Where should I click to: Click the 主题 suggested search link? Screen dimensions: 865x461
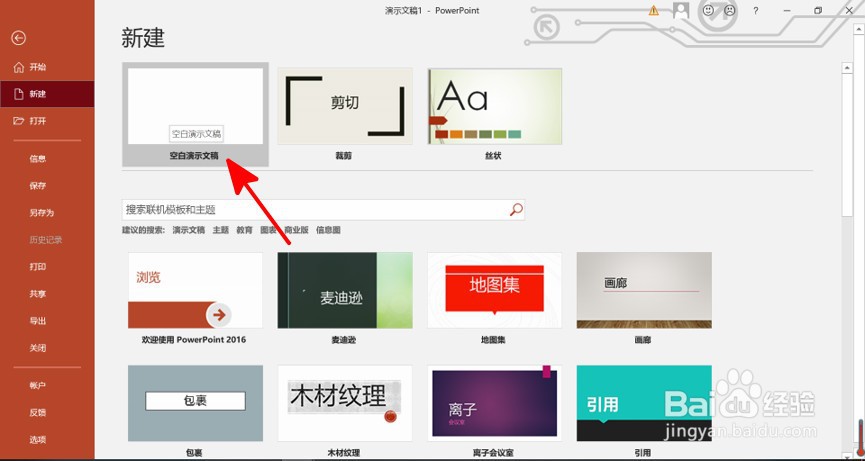tap(221, 230)
